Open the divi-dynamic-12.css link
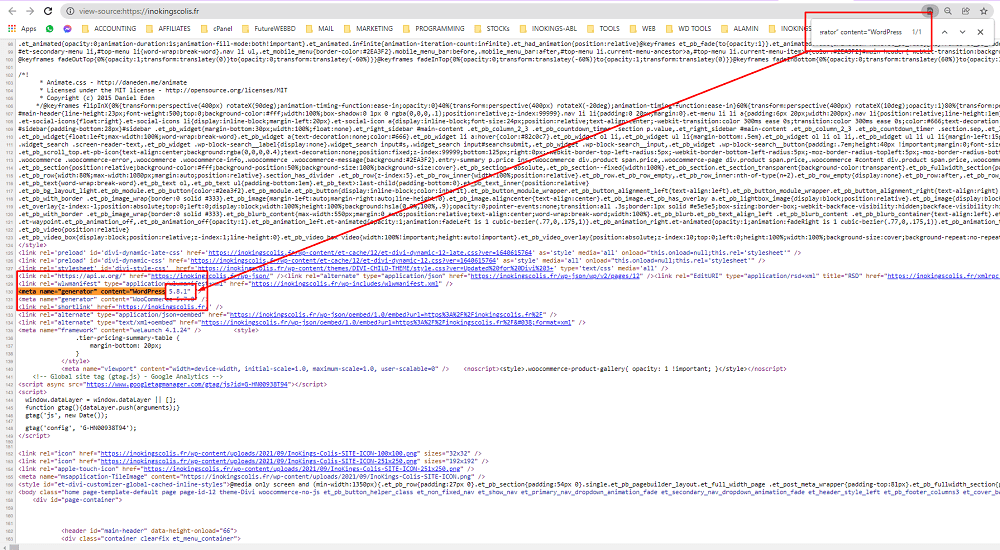This screenshot has height=550, width=1000. click(x=343, y=260)
